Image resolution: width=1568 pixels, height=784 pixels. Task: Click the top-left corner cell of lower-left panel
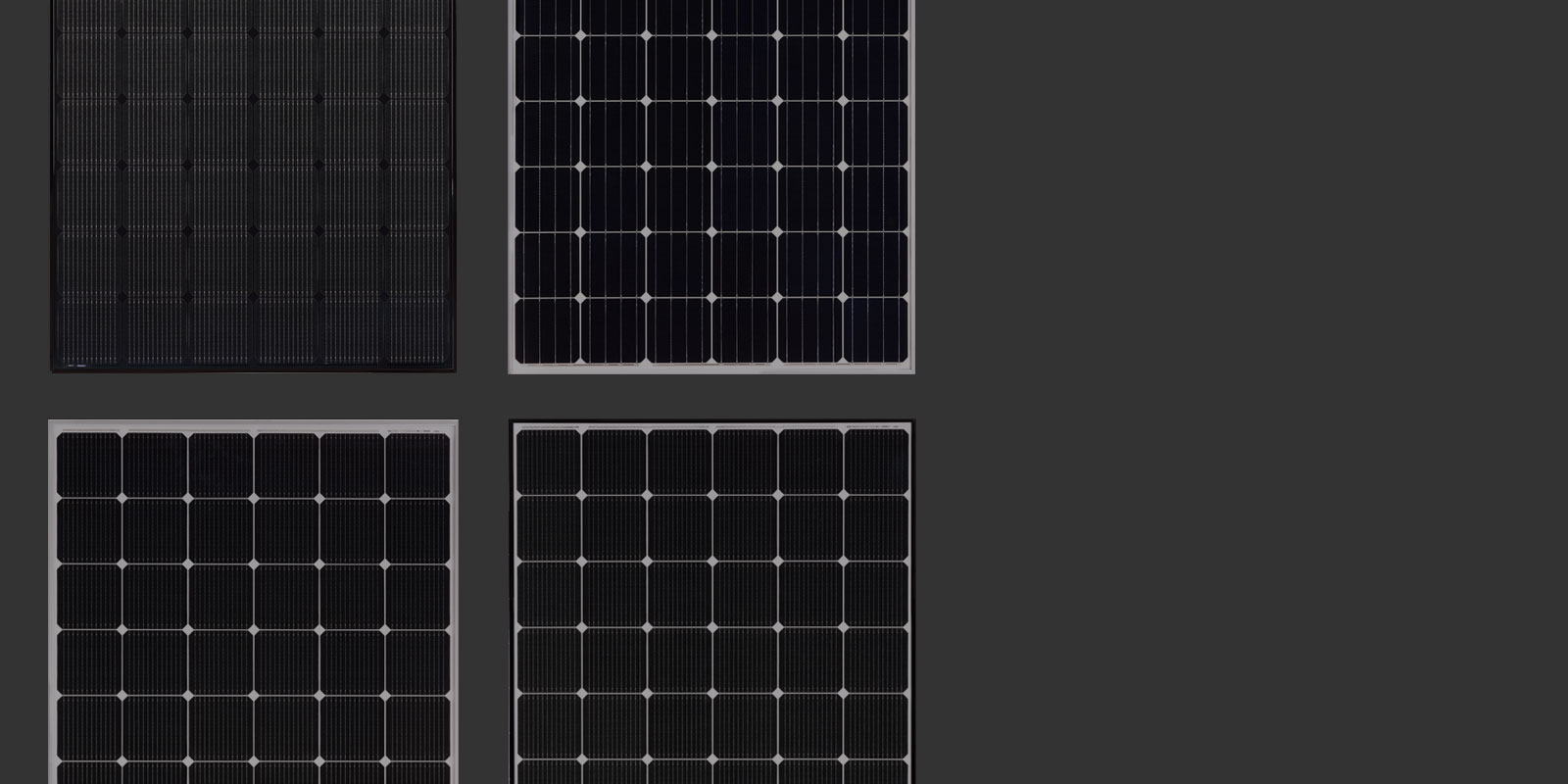tap(89, 465)
